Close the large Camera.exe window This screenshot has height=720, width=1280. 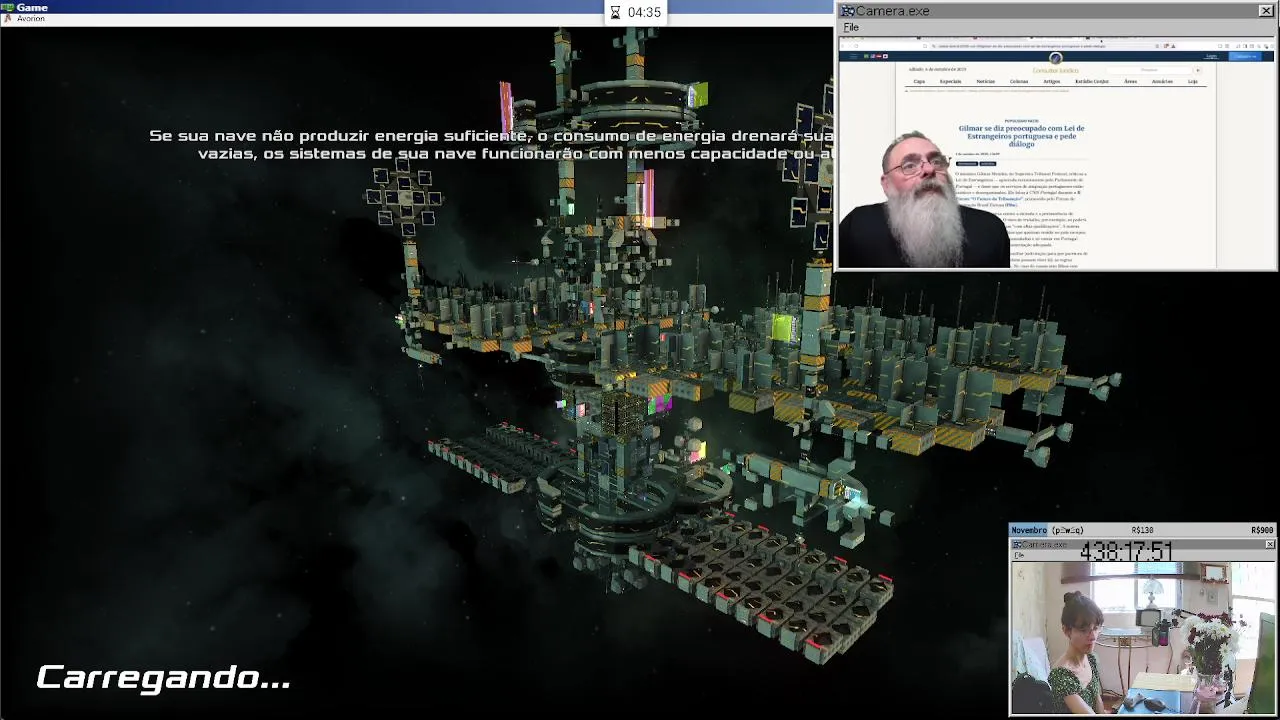1266,11
